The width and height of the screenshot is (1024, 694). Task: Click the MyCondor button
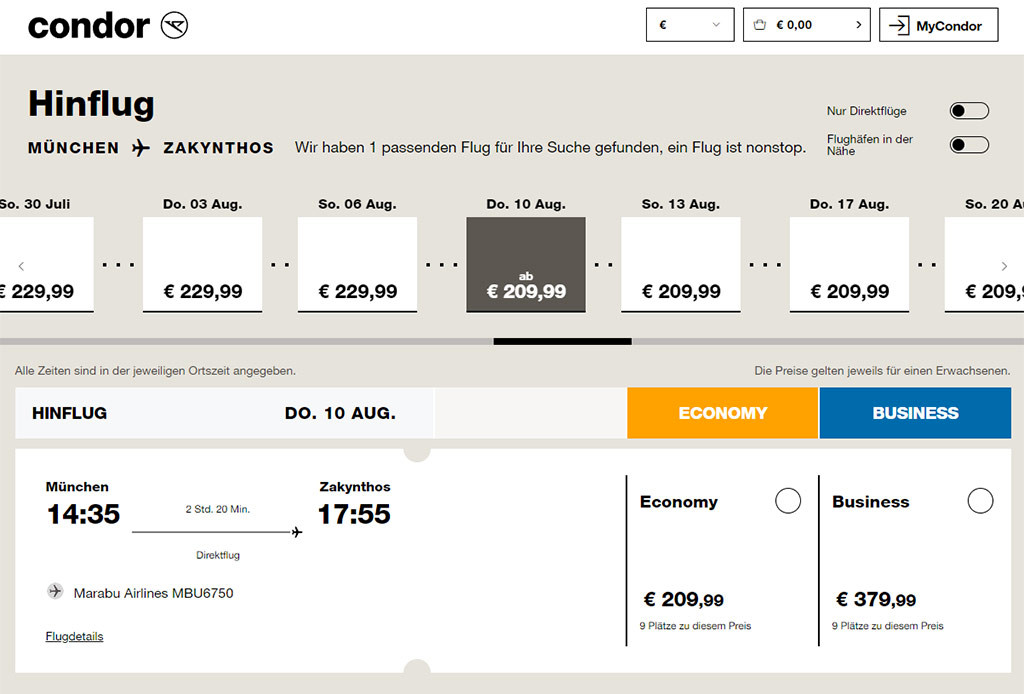point(938,26)
